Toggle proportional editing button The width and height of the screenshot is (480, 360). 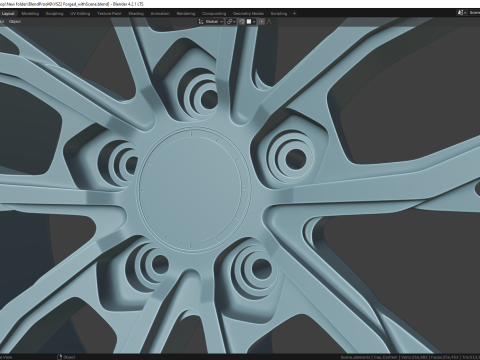point(262,22)
